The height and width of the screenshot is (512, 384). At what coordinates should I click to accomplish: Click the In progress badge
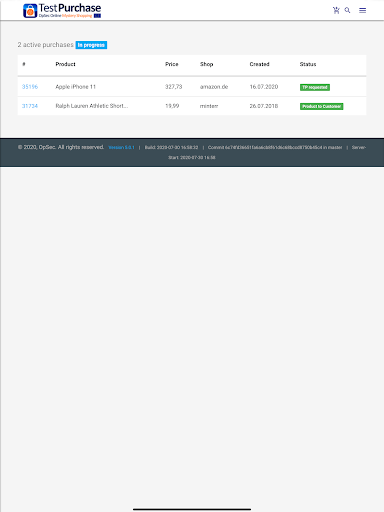(x=91, y=45)
